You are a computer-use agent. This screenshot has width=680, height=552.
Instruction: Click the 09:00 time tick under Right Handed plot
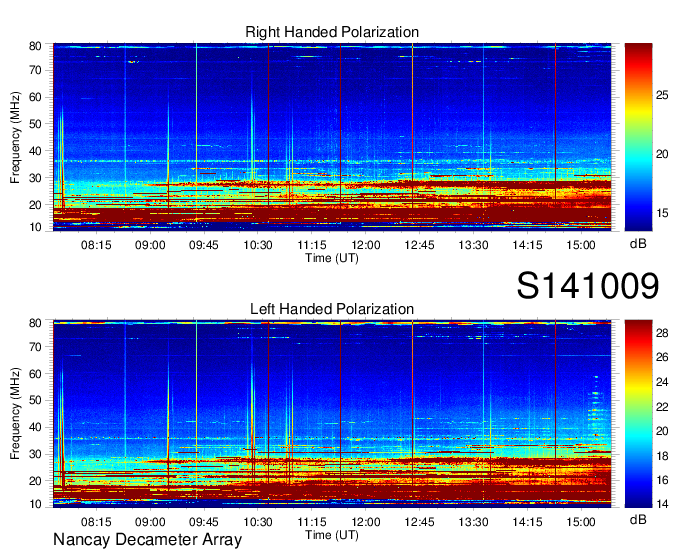point(150,245)
